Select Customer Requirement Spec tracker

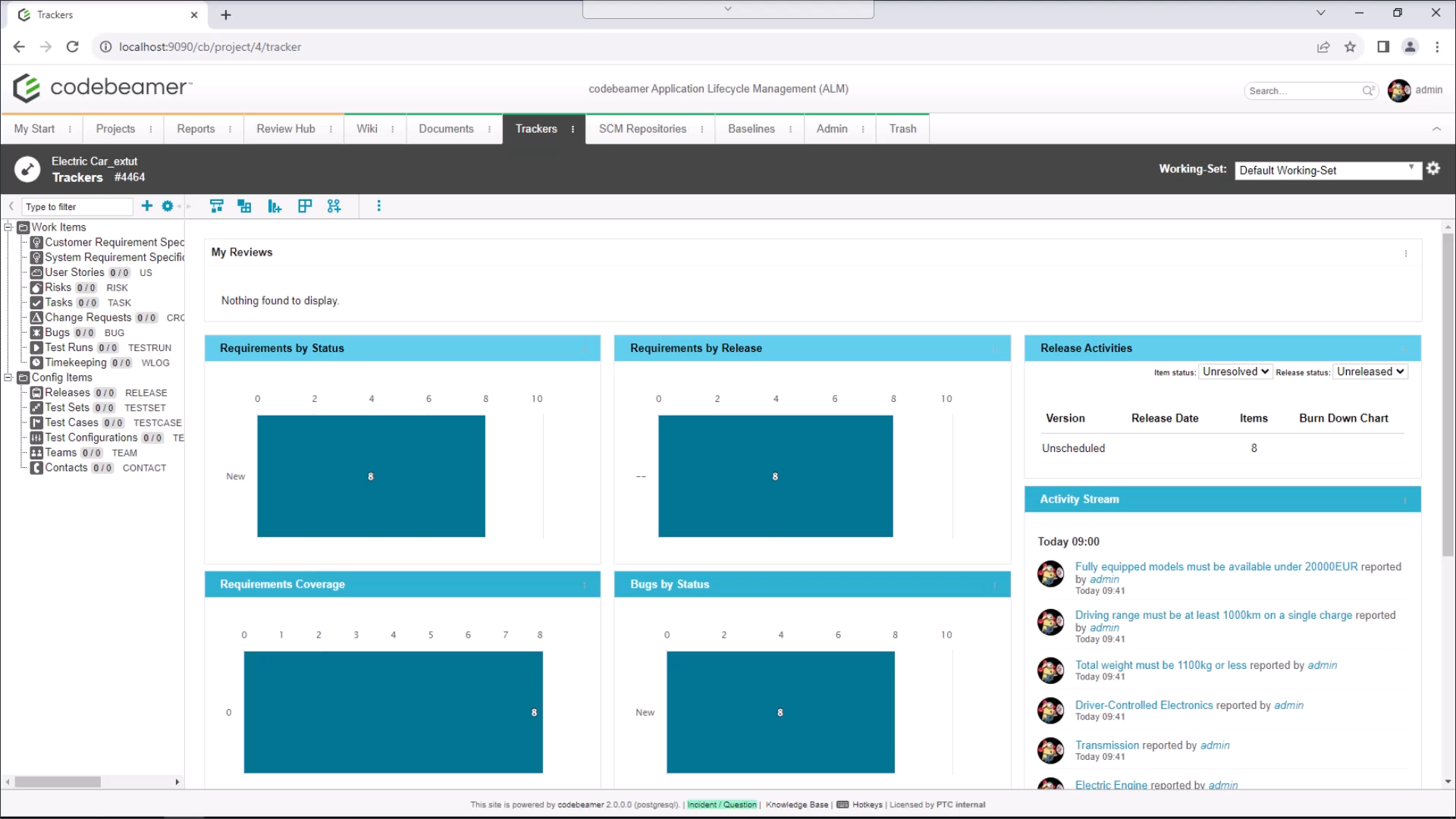[x=114, y=242]
